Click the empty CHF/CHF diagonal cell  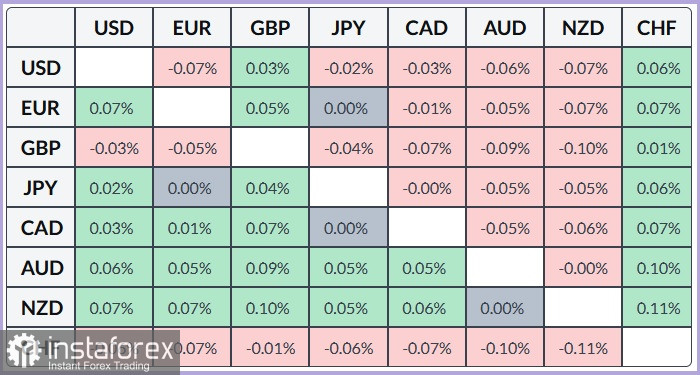[x=657, y=347]
